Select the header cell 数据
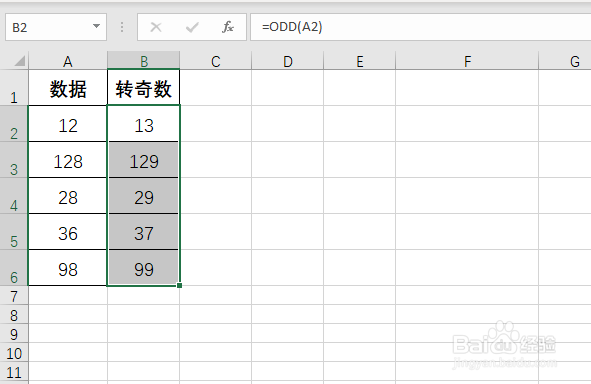The image size is (591, 384). click(x=68, y=88)
